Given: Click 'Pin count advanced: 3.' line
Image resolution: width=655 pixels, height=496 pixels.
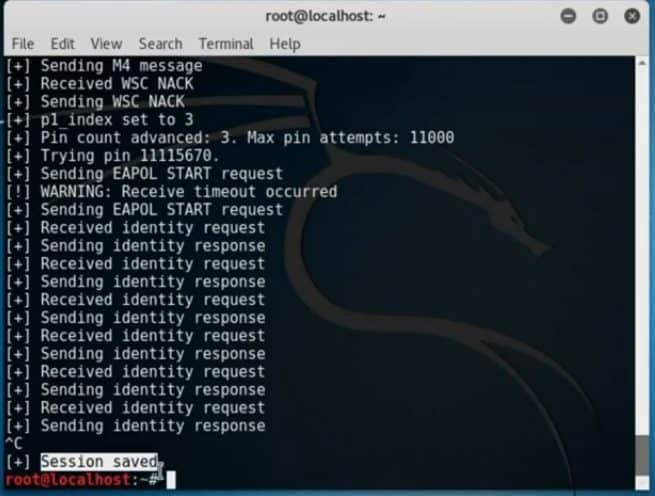Looking at the screenshot, I should 230,138.
